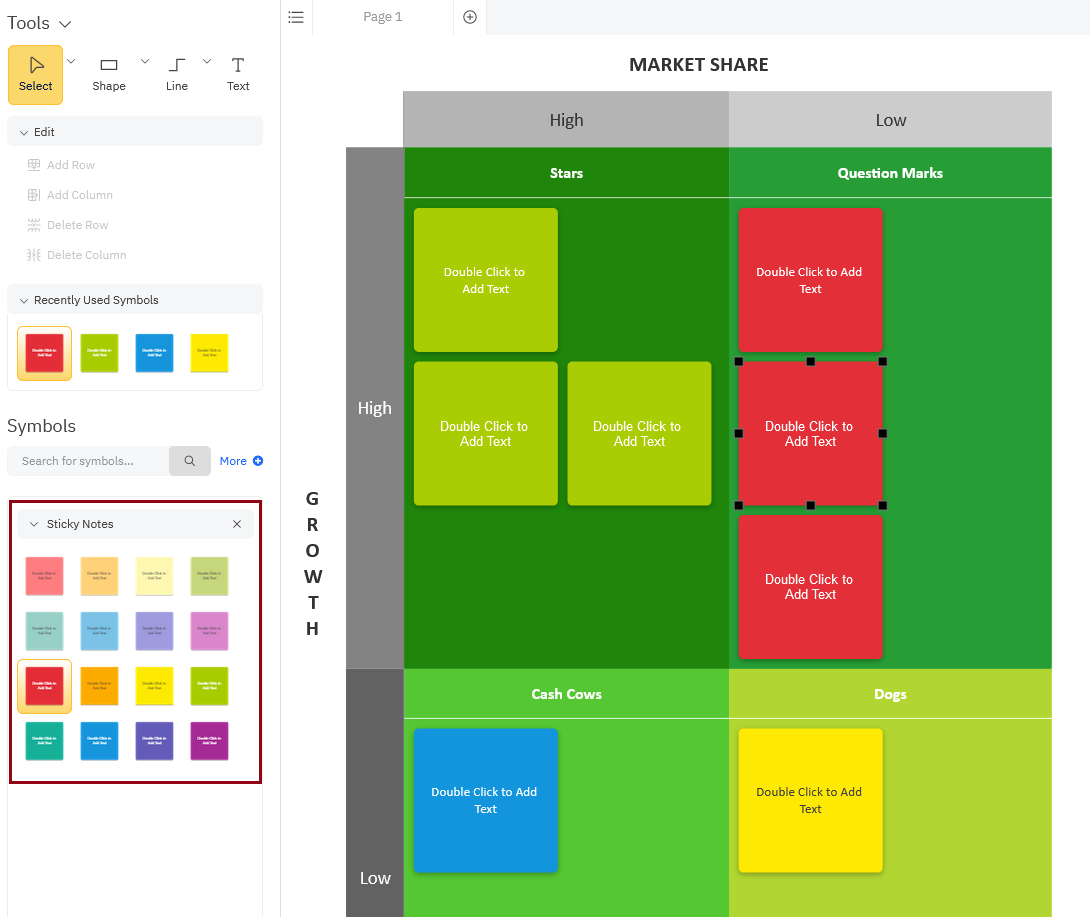Click the symbol search magnifier button

189,461
